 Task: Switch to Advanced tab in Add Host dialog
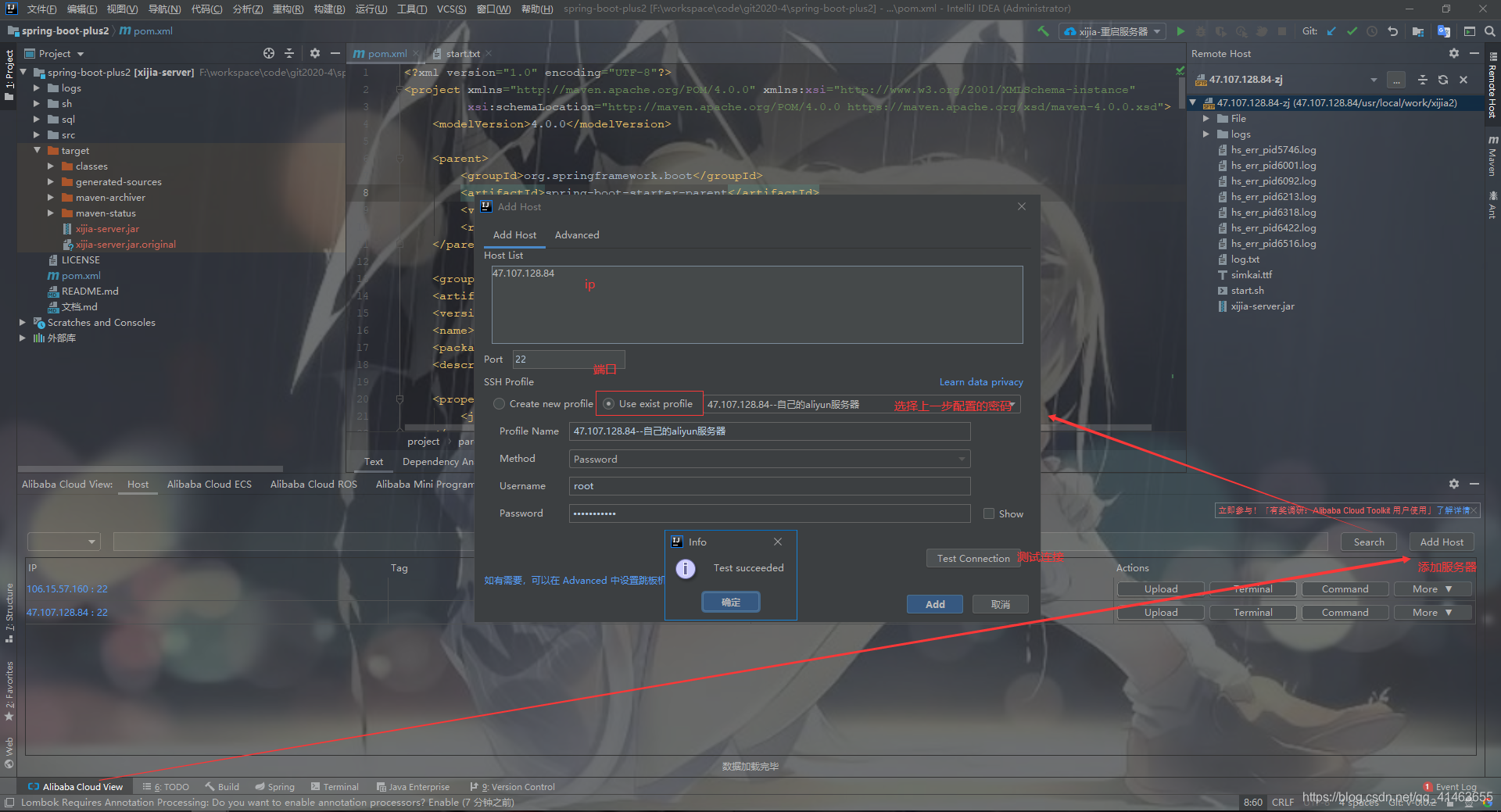577,234
